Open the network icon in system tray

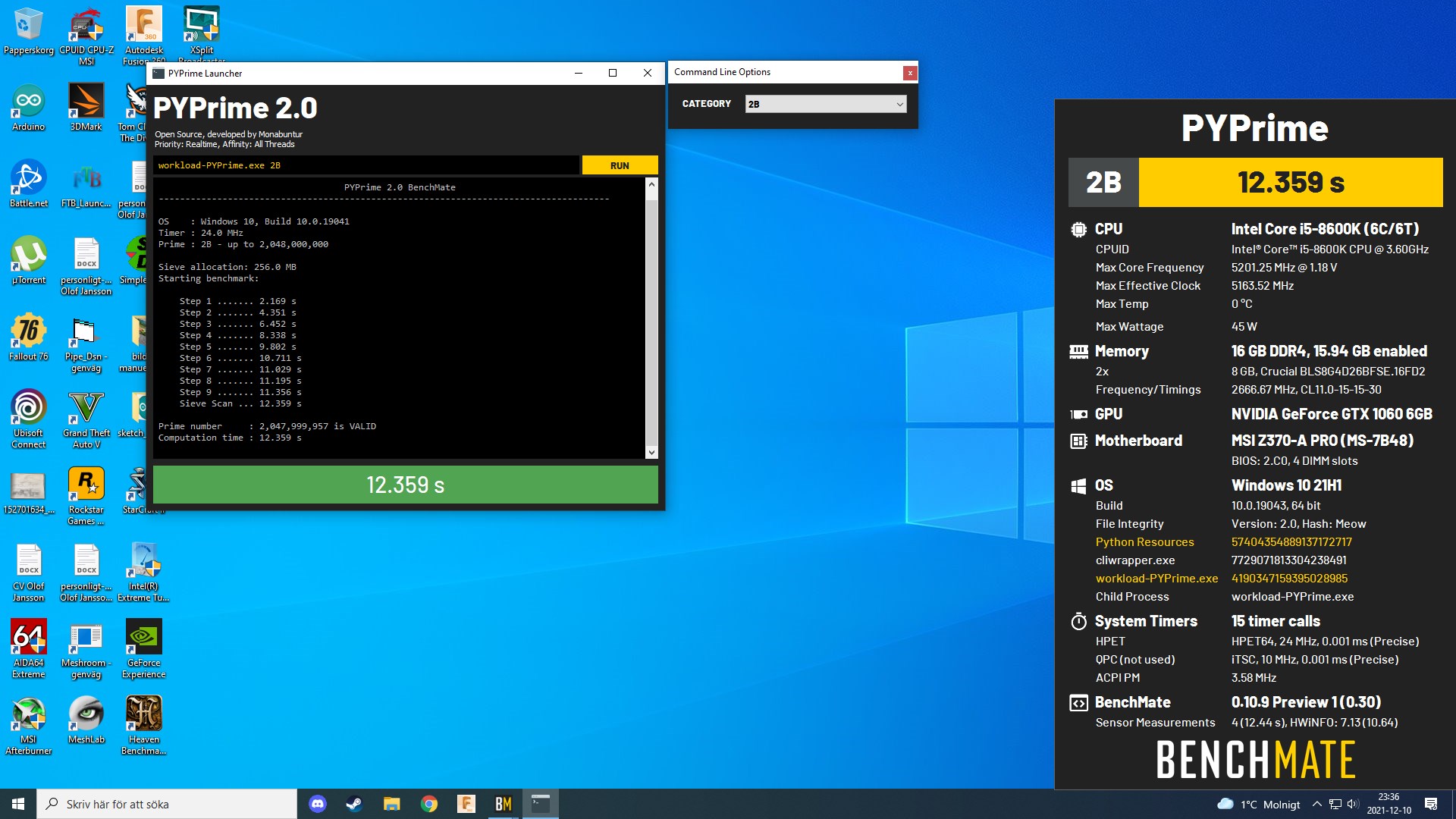click(x=1335, y=804)
